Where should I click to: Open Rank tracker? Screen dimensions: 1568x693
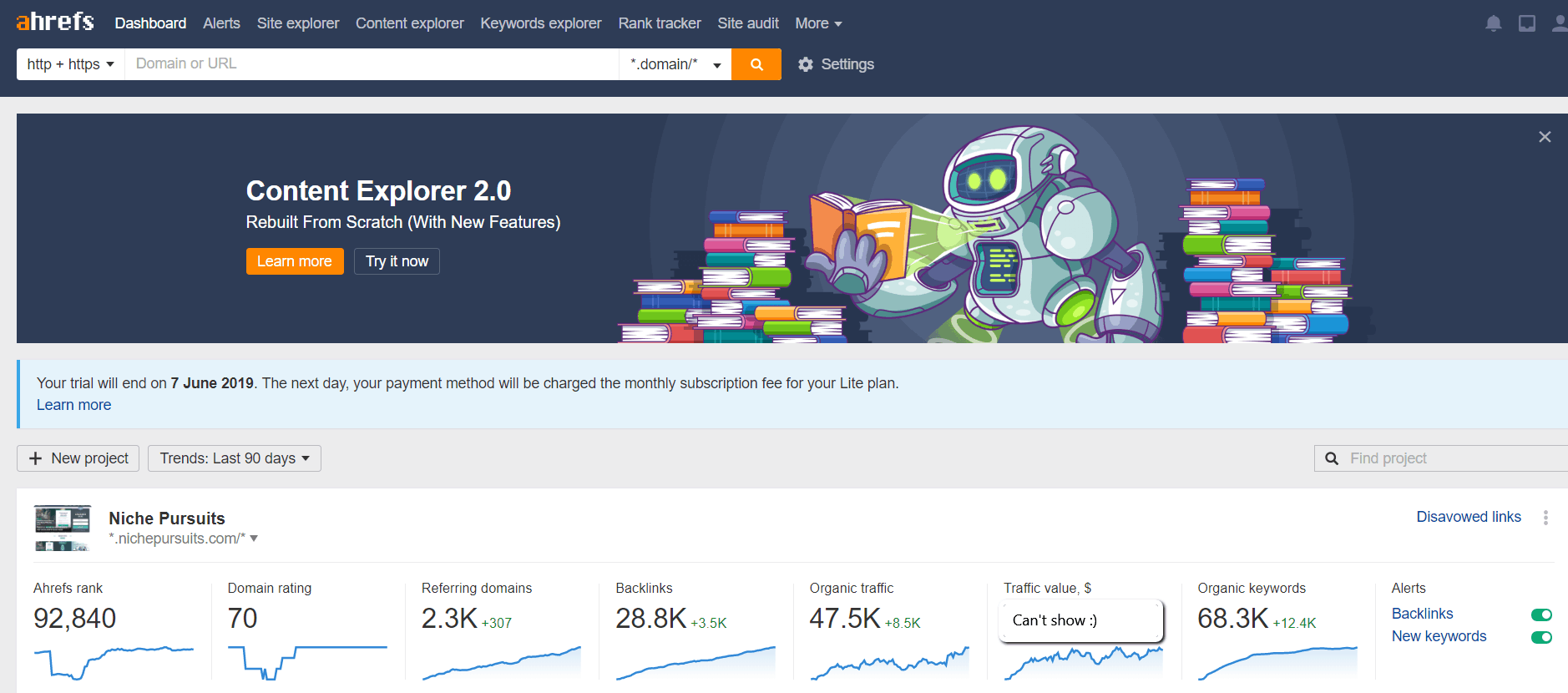pos(660,23)
